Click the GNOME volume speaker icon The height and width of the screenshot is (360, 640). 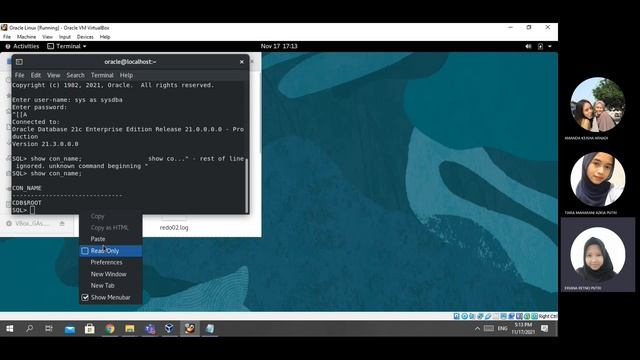[528, 46]
